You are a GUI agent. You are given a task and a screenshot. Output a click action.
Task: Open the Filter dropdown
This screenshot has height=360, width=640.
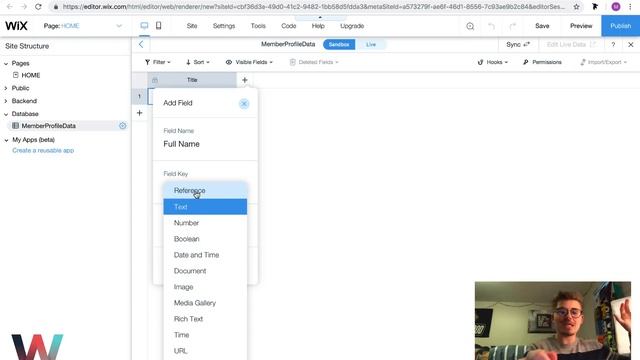pos(158,62)
